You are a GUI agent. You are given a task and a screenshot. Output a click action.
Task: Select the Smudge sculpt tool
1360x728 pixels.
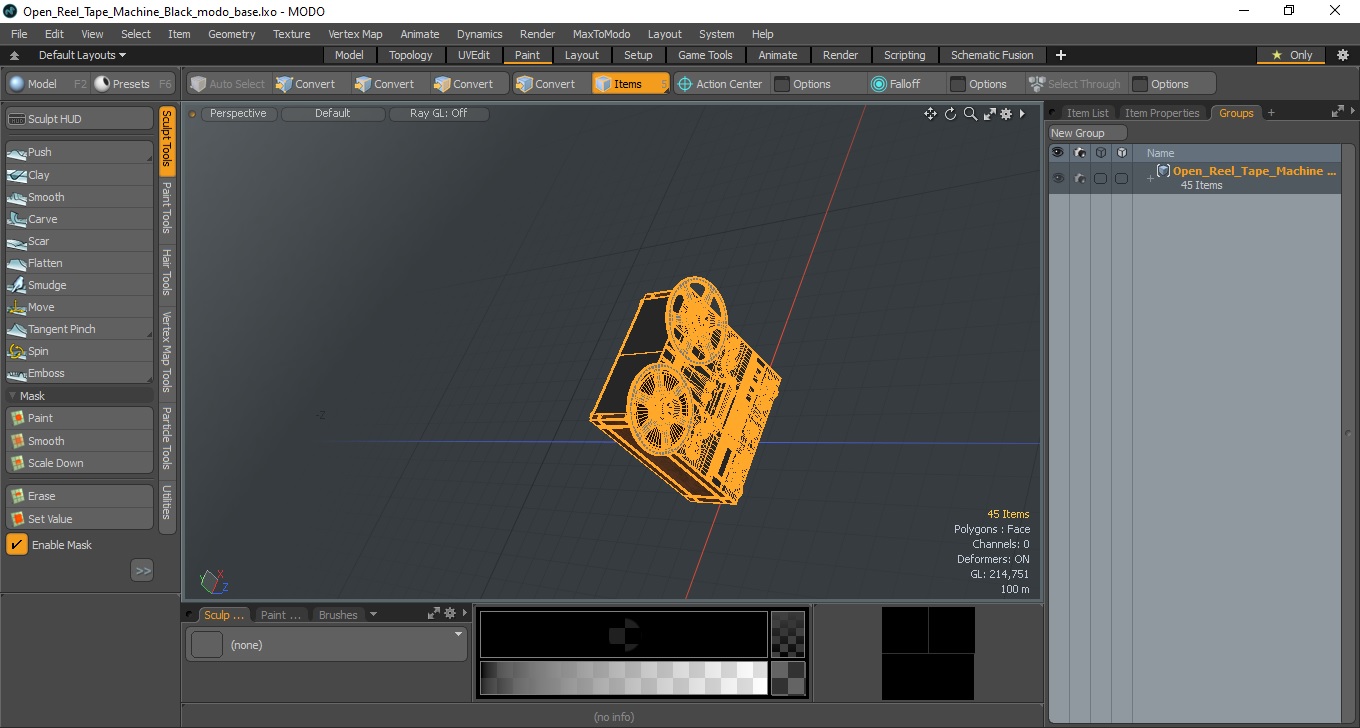(79, 285)
